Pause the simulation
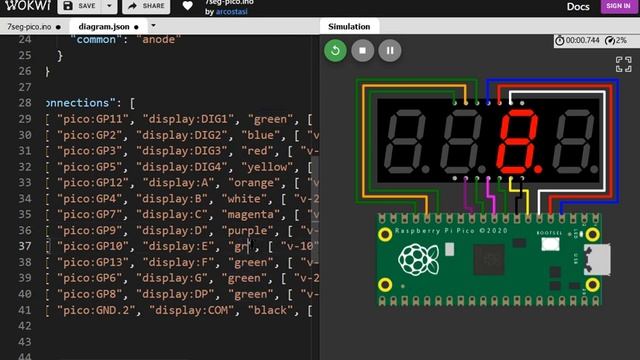 pyautogui.click(x=390, y=51)
